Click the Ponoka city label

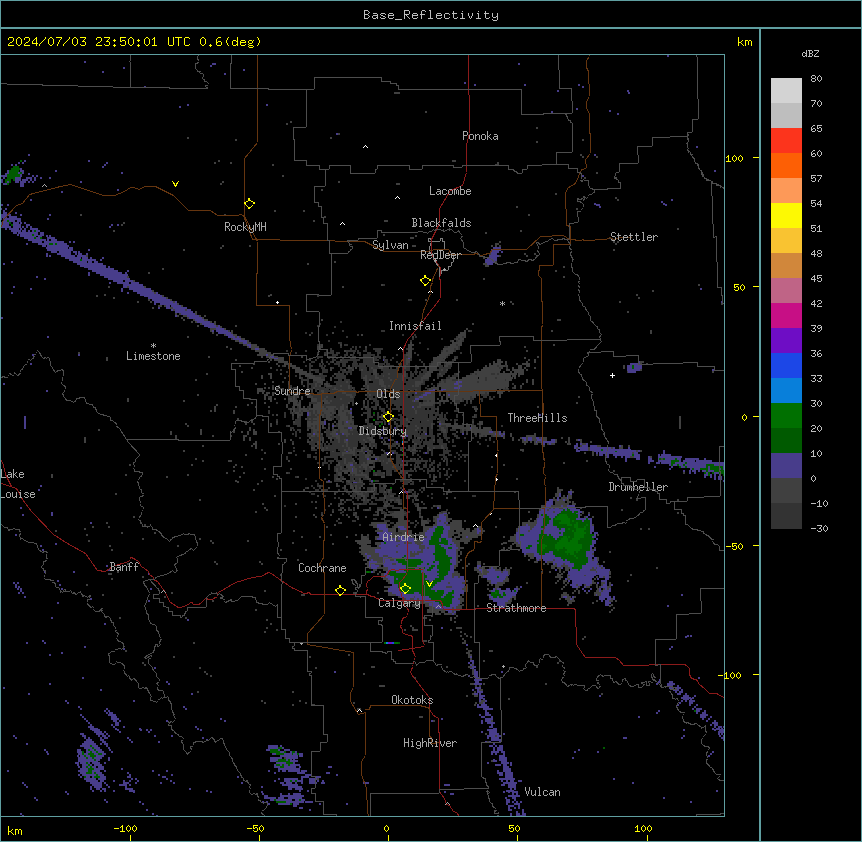coord(480,136)
